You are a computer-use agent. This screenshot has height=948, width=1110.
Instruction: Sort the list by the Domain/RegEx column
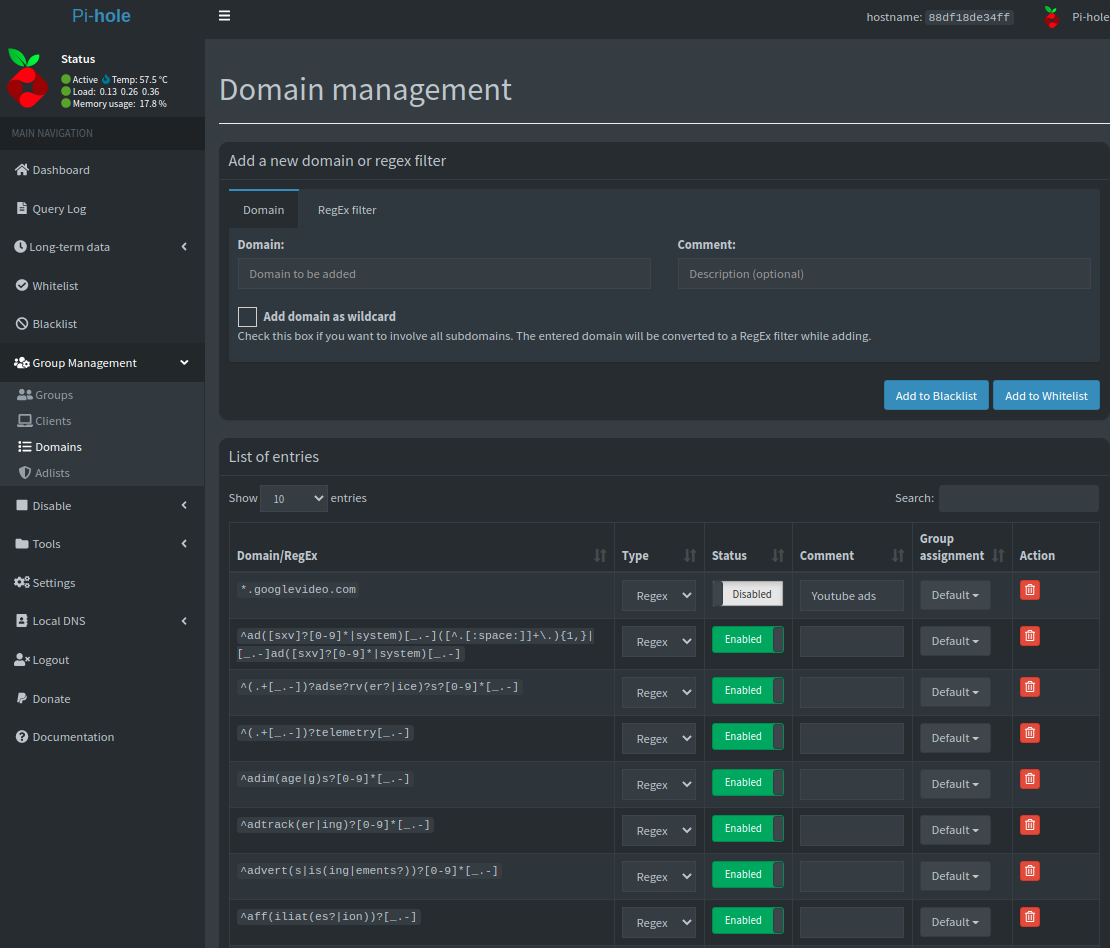pos(599,556)
